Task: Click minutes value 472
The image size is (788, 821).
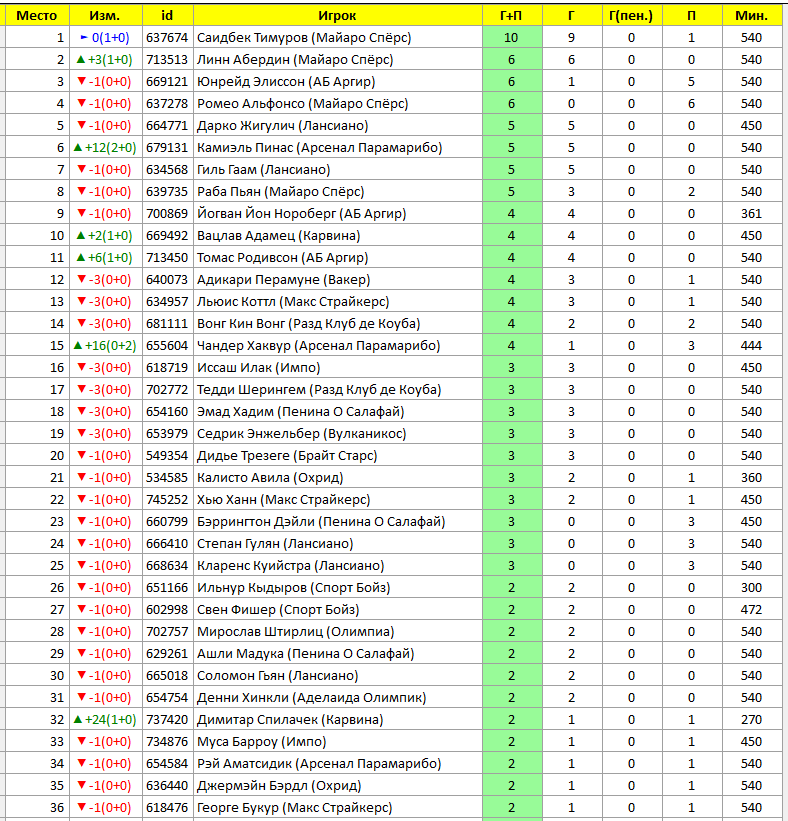Action: [752, 609]
